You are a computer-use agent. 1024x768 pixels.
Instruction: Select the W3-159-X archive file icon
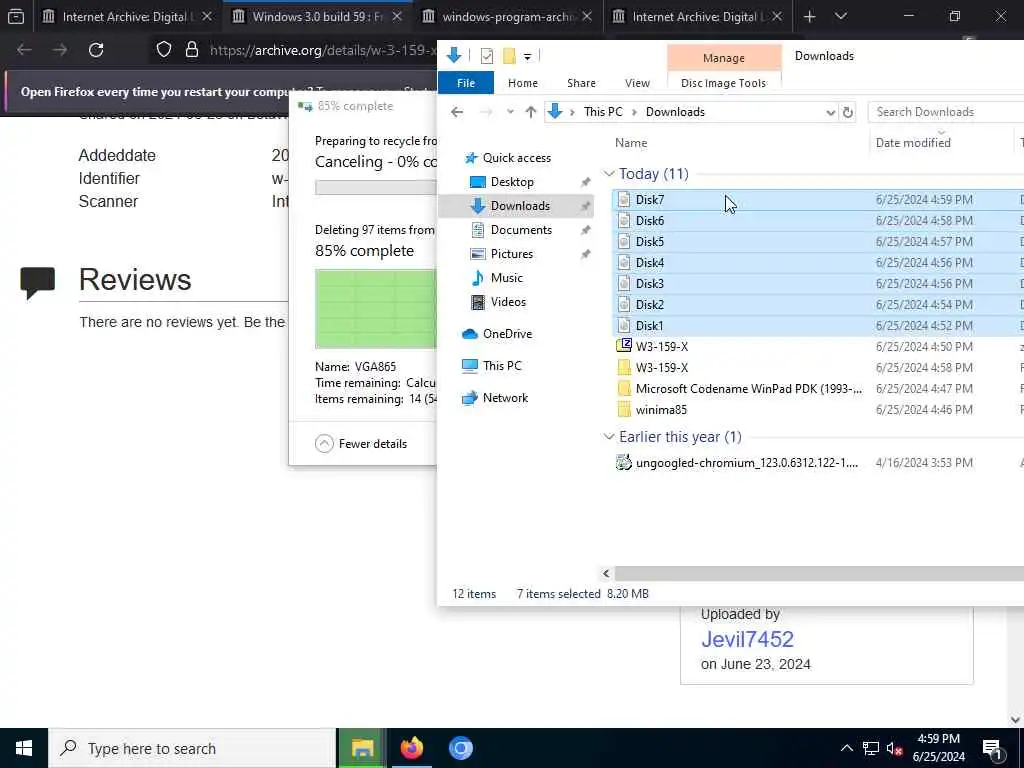[x=624, y=346]
